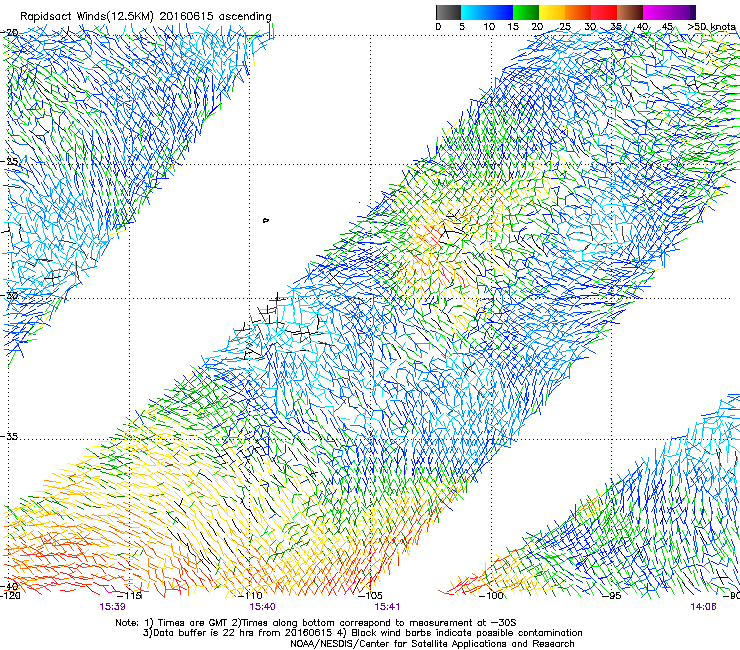Screen dimensions: 740x650
Task: Click the magenta-purple 40–50 knot legend segment
Action: (670, 12)
